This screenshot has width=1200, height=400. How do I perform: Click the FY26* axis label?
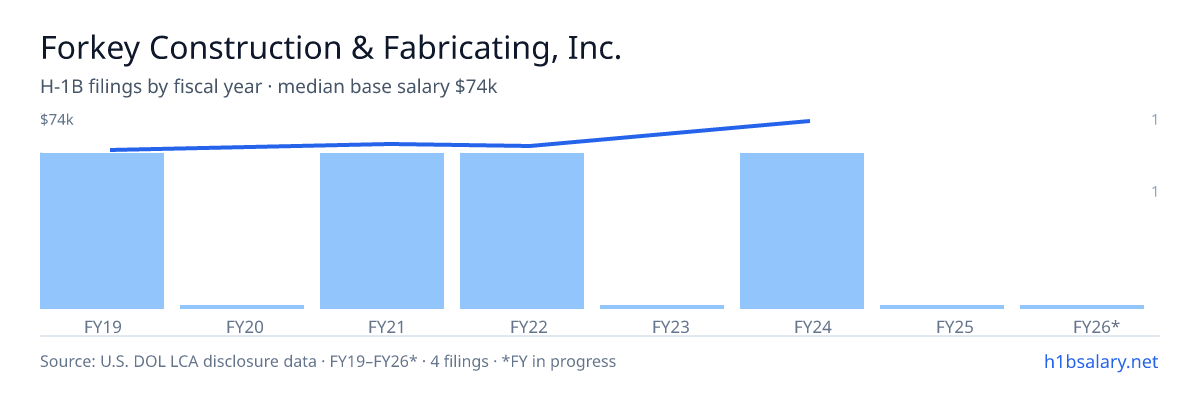point(1096,326)
